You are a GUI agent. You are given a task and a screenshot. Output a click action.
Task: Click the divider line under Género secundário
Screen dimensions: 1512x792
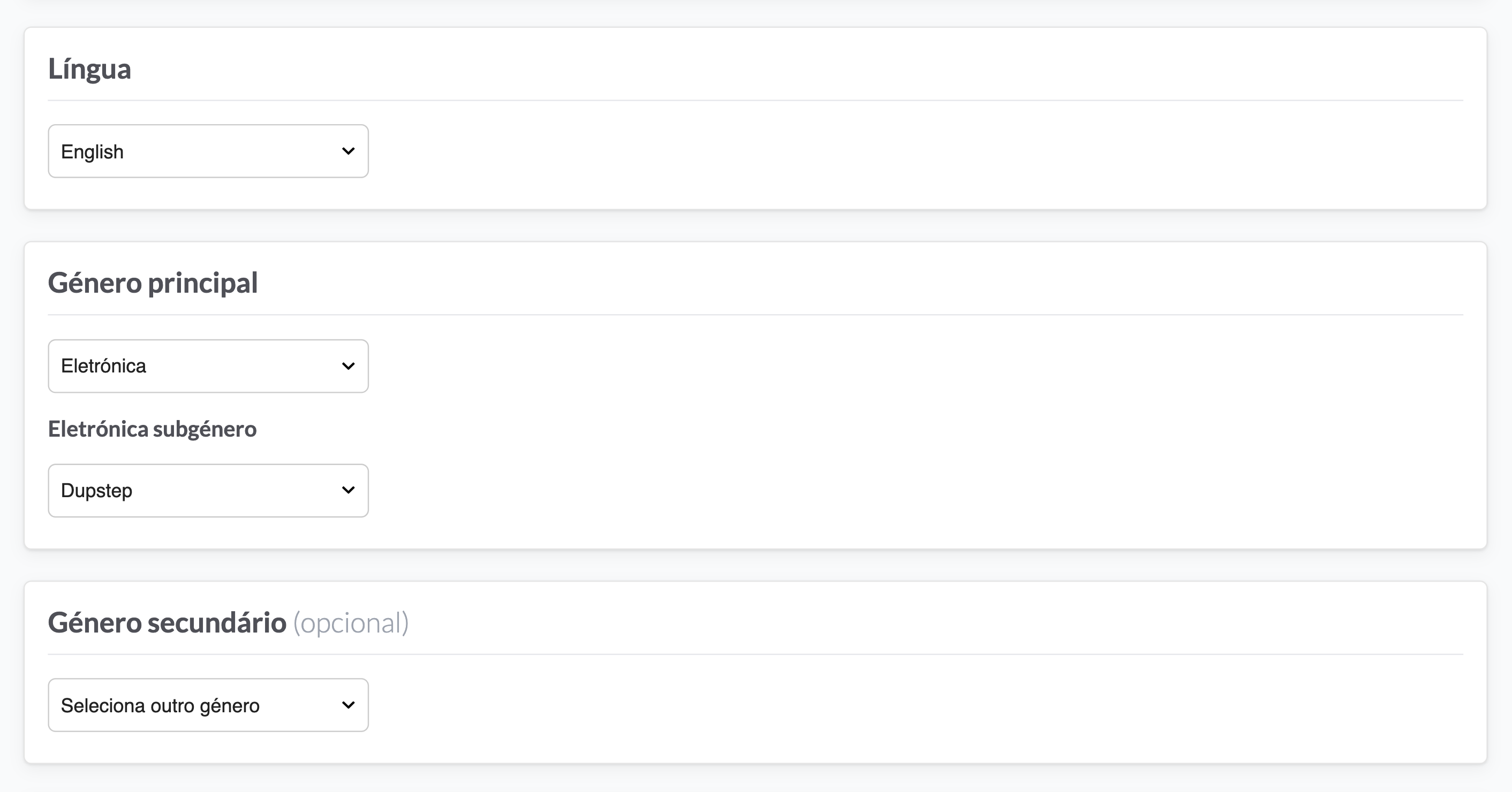(755, 654)
